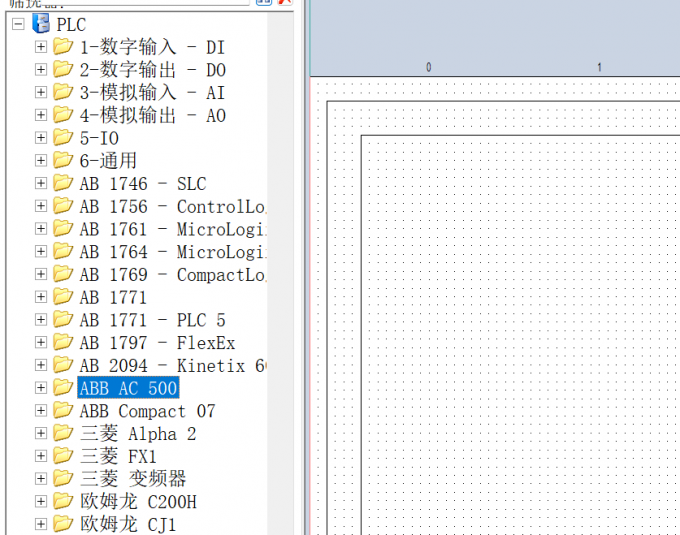Viewport: 680px width, 535px height.
Task: Expand the 1-数字输入 - DI folder
Action: [x=41, y=46]
